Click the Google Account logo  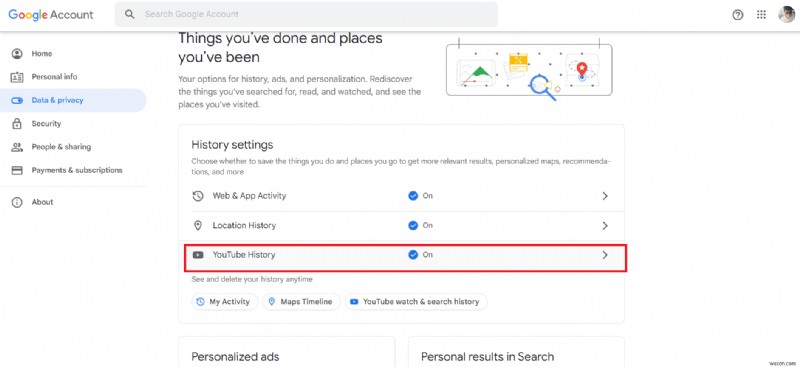[x=51, y=14]
